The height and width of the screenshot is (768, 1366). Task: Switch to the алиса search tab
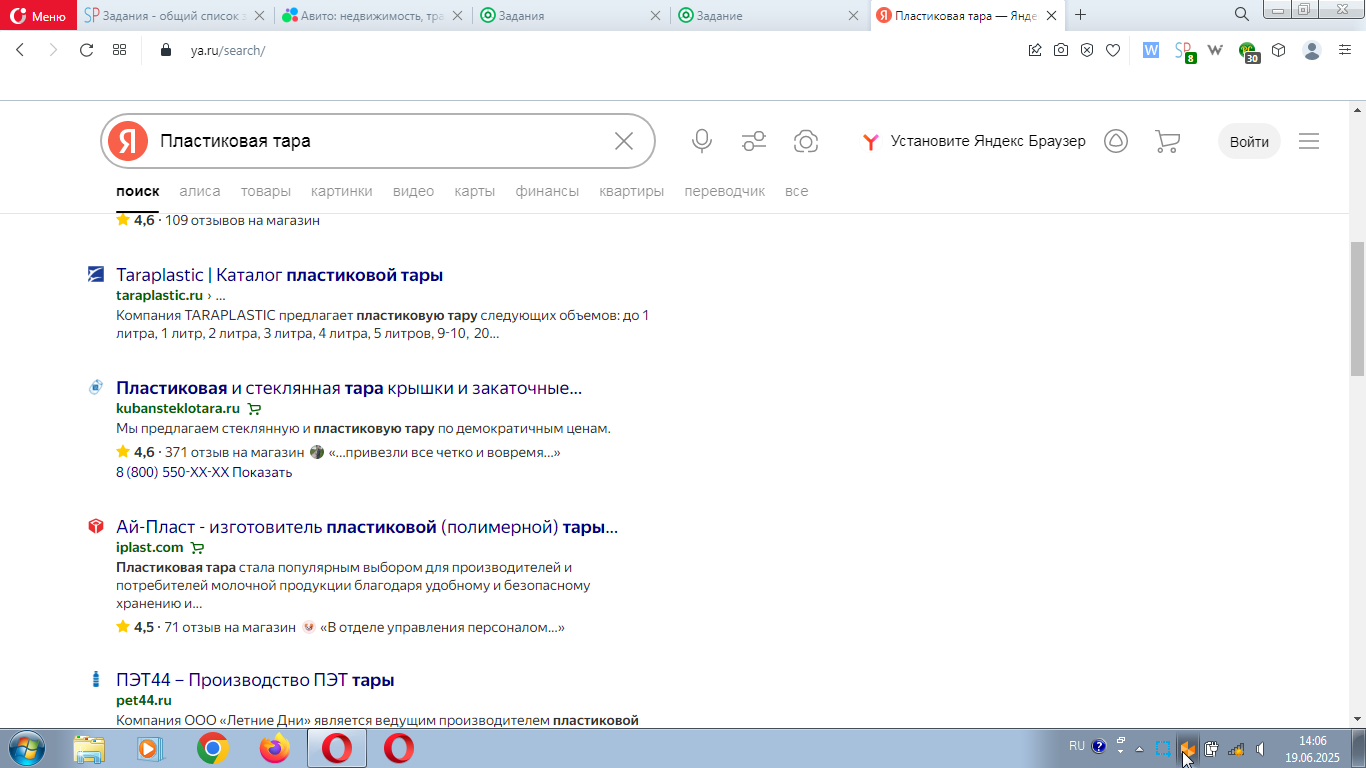200,191
